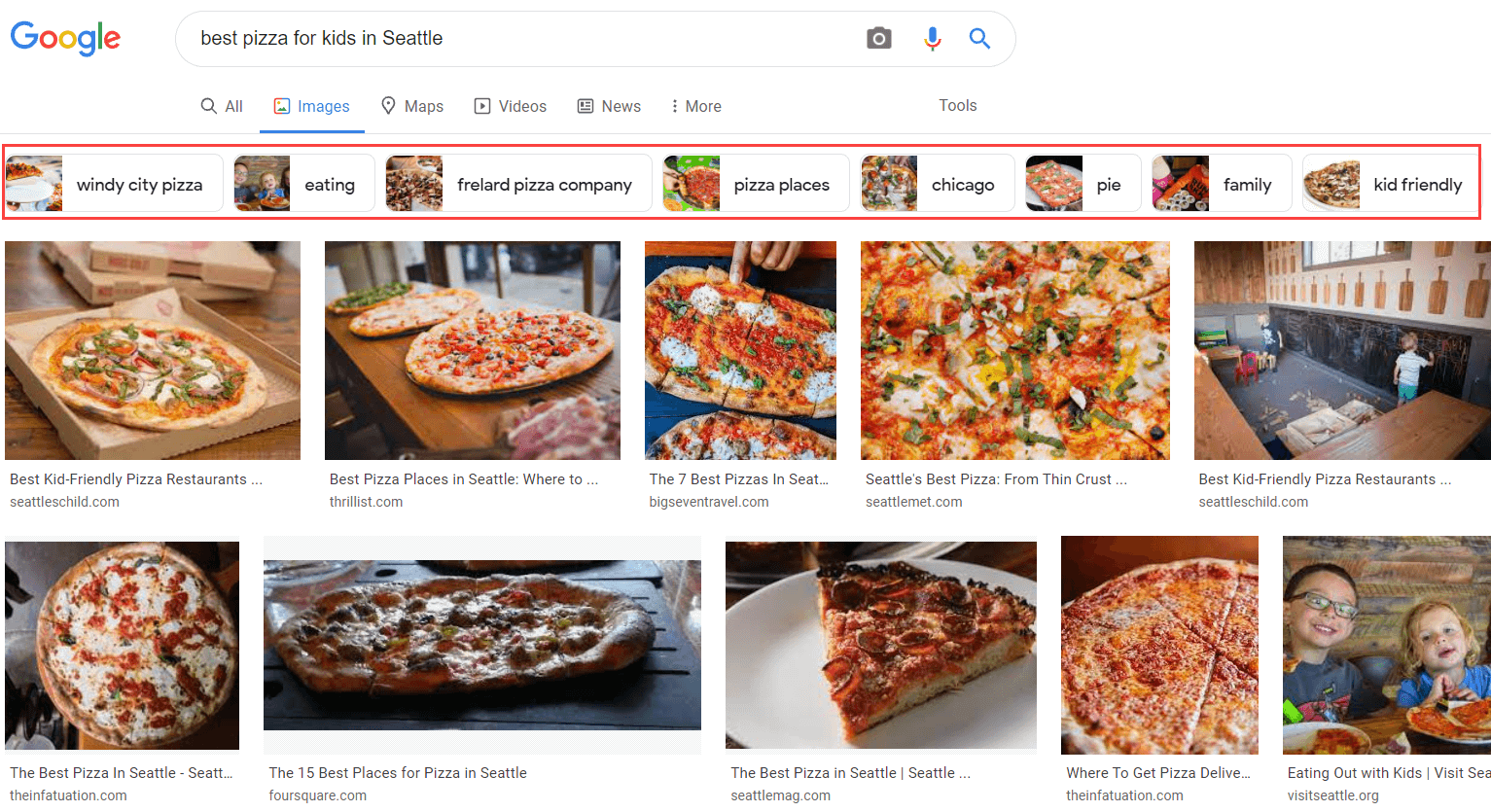Go to the News tab
Viewport: 1491px width, 812px height.
pos(609,106)
